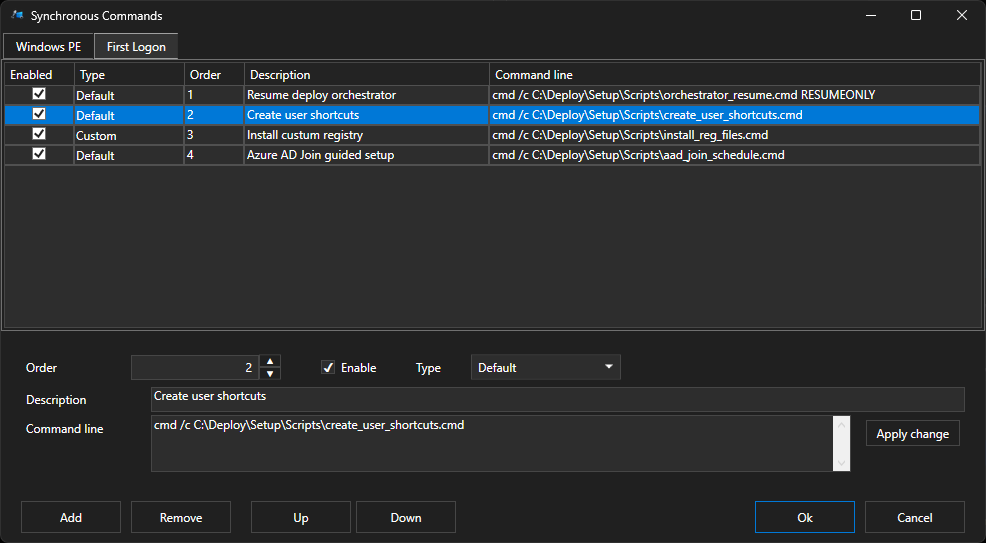Confirm with the Ok button
This screenshot has height=543, width=986.
[x=805, y=517]
